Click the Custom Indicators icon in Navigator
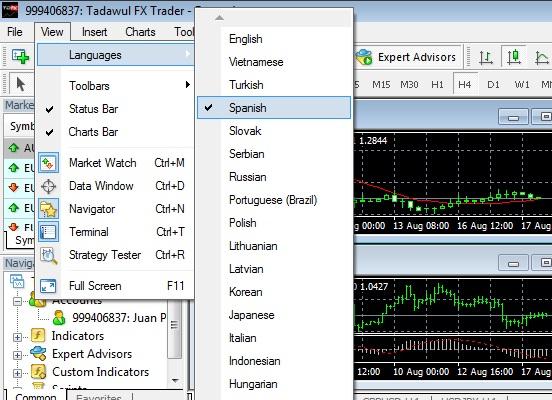The width and height of the screenshot is (552, 400). pyautogui.click(x=38, y=371)
